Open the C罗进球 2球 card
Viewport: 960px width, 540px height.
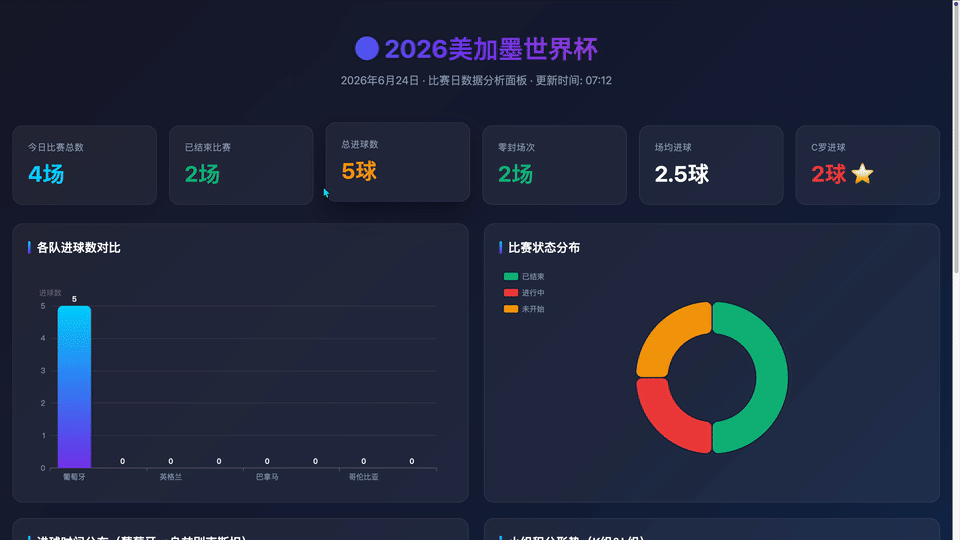pyautogui.click(x=868, y=165)
